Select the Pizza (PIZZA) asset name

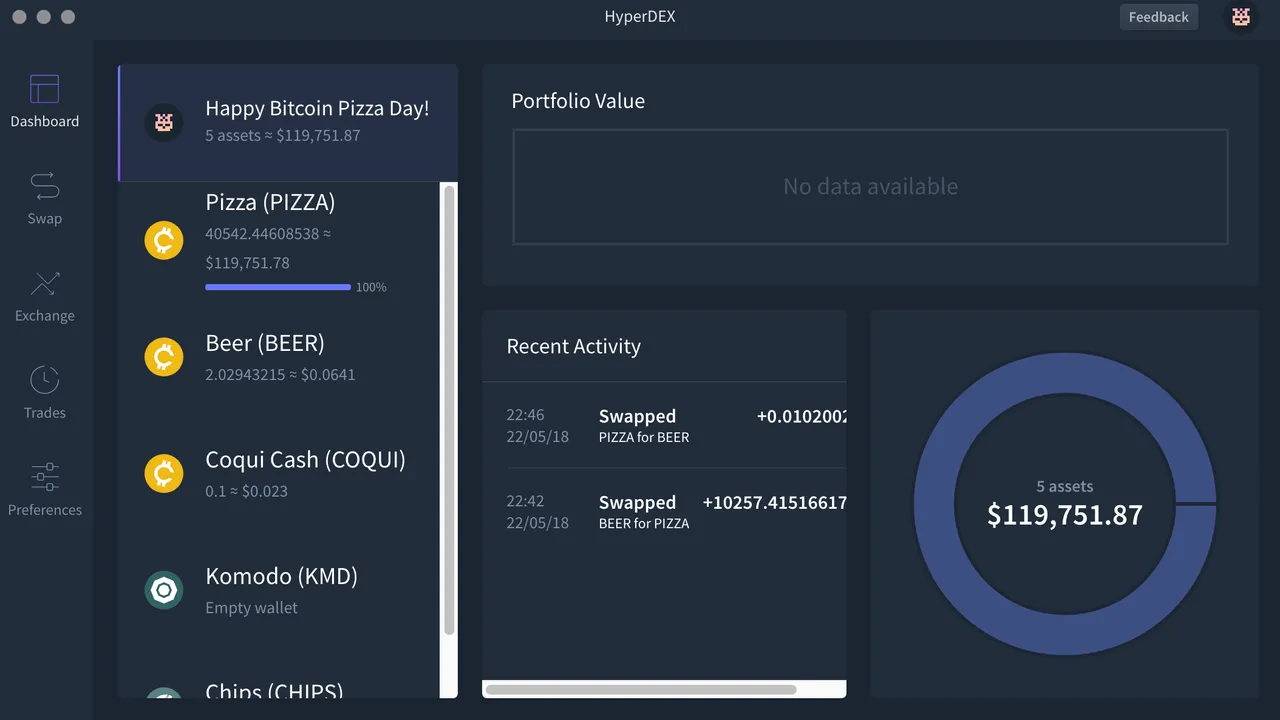(x=270, y=202)
